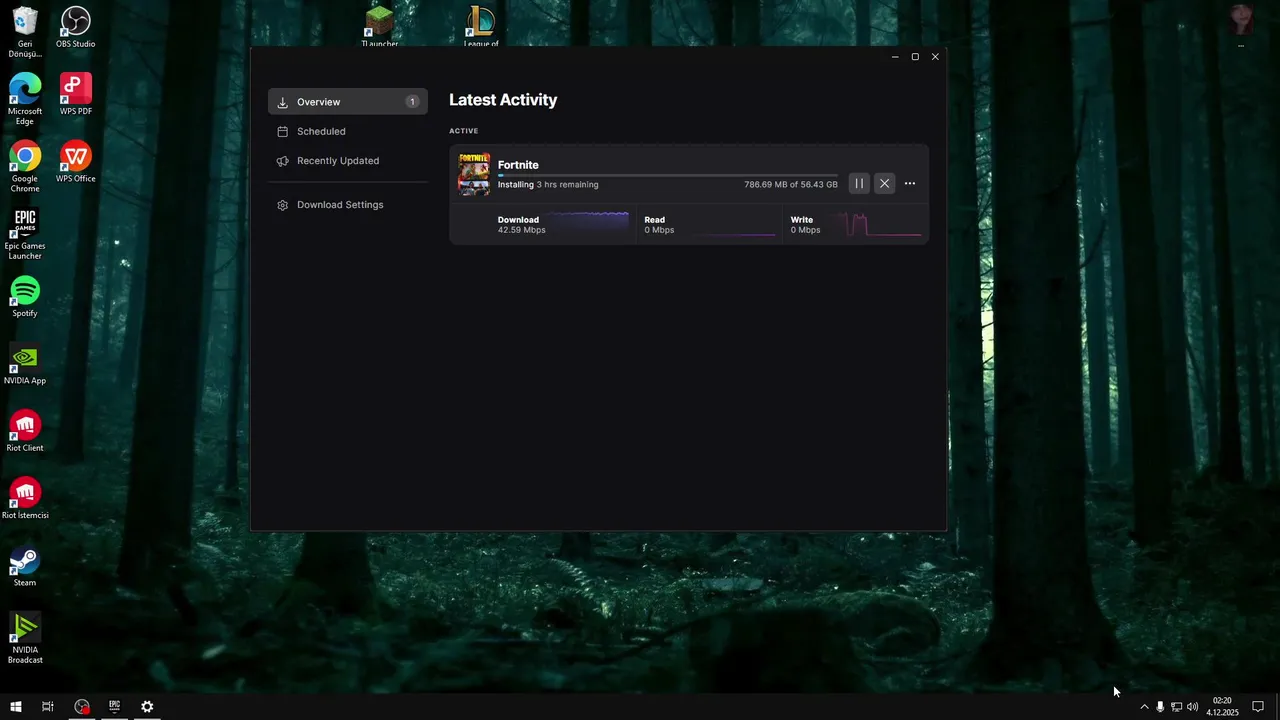1280x720 pixels.
Task: Click the NVIDIA App desktop icon
Action: click(x=25, y=364)
